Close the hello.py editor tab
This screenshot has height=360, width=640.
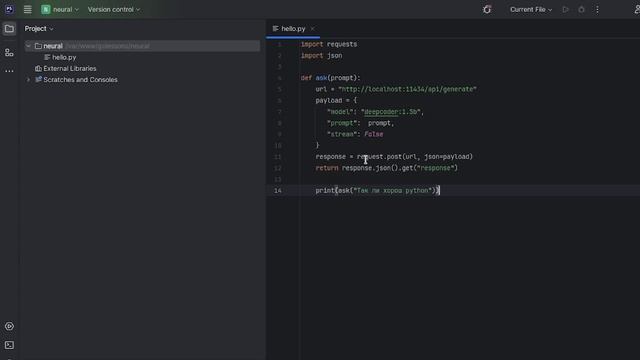[313, 29]
